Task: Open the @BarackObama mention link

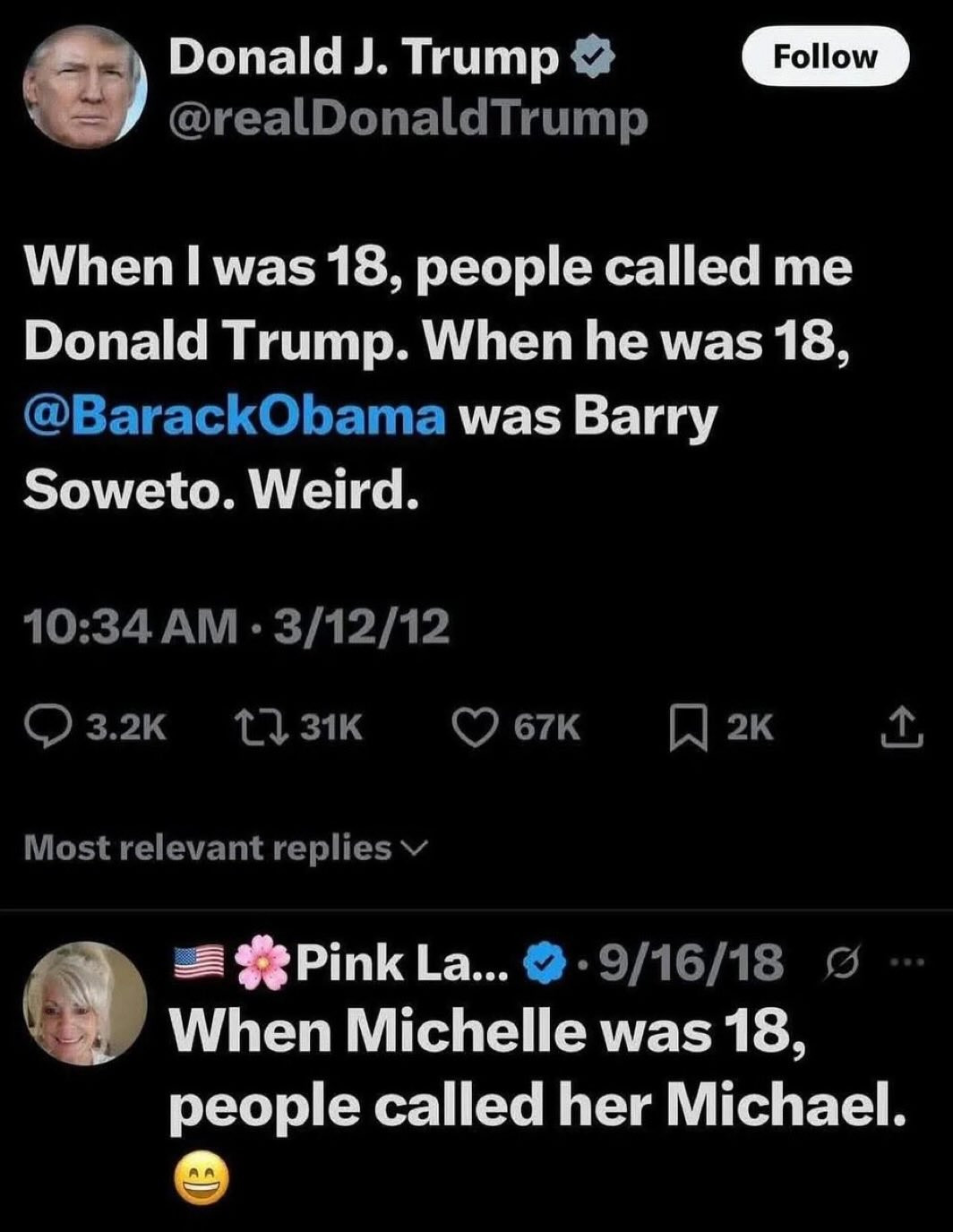Action: tap(235, 417)
